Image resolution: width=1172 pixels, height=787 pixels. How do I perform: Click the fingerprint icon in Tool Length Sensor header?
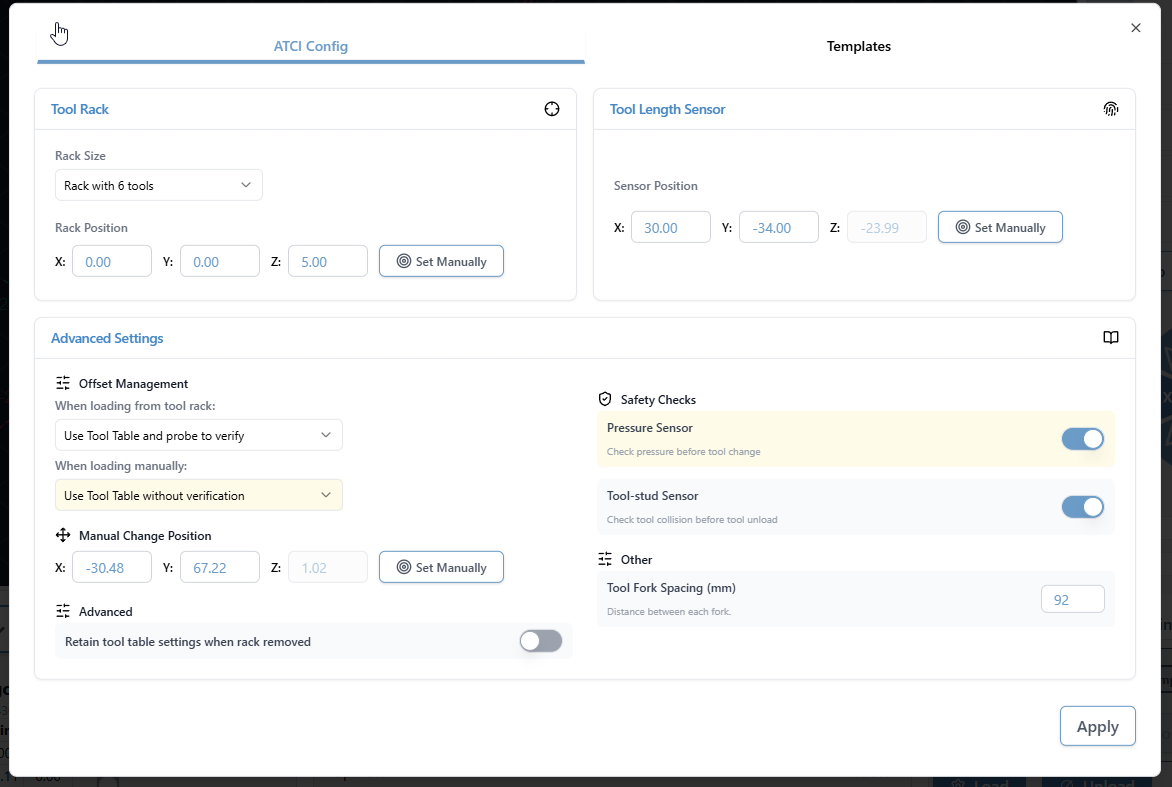pos(1111,109)
